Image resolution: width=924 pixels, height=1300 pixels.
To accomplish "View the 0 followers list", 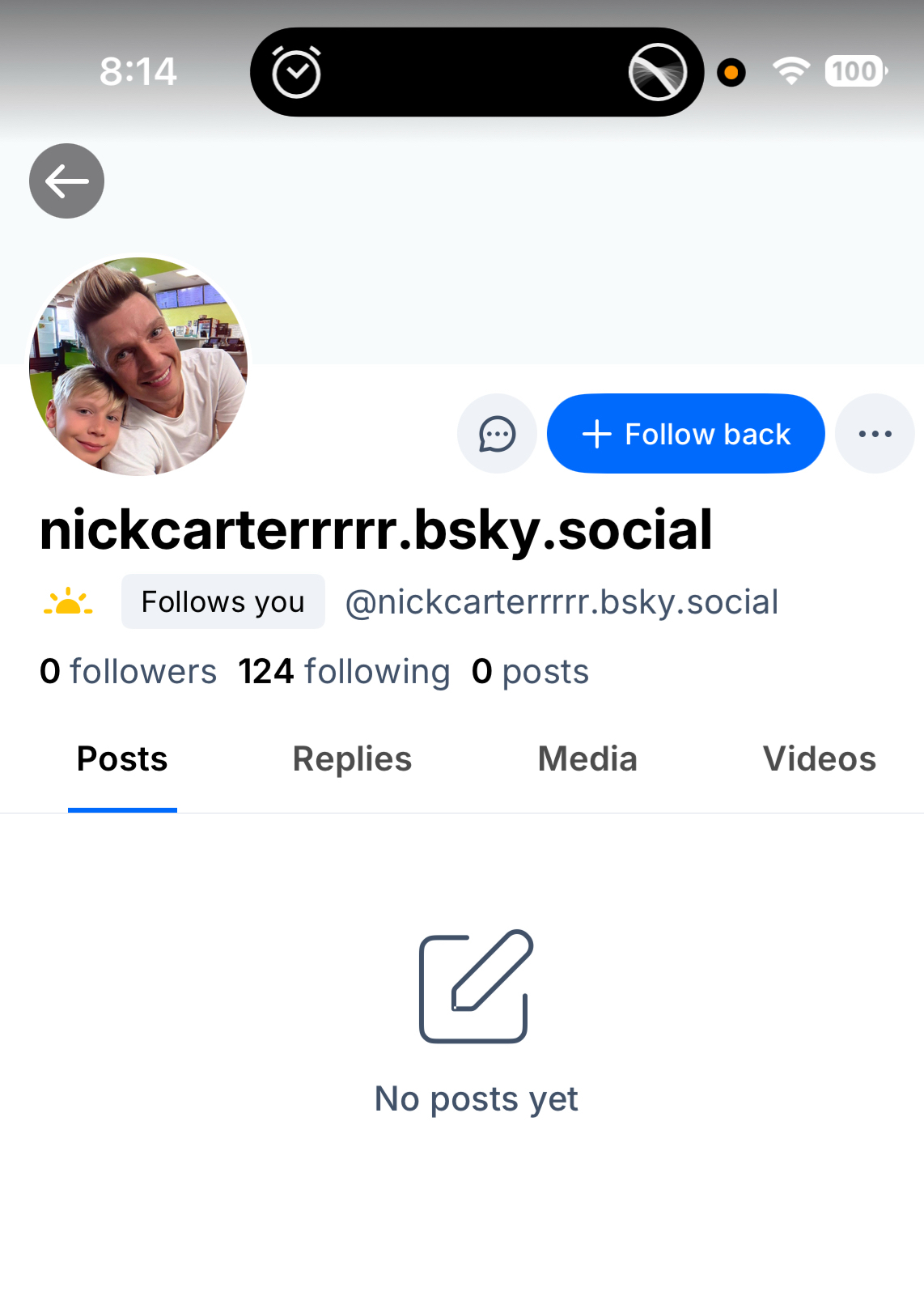I will [x=128, y=671].
